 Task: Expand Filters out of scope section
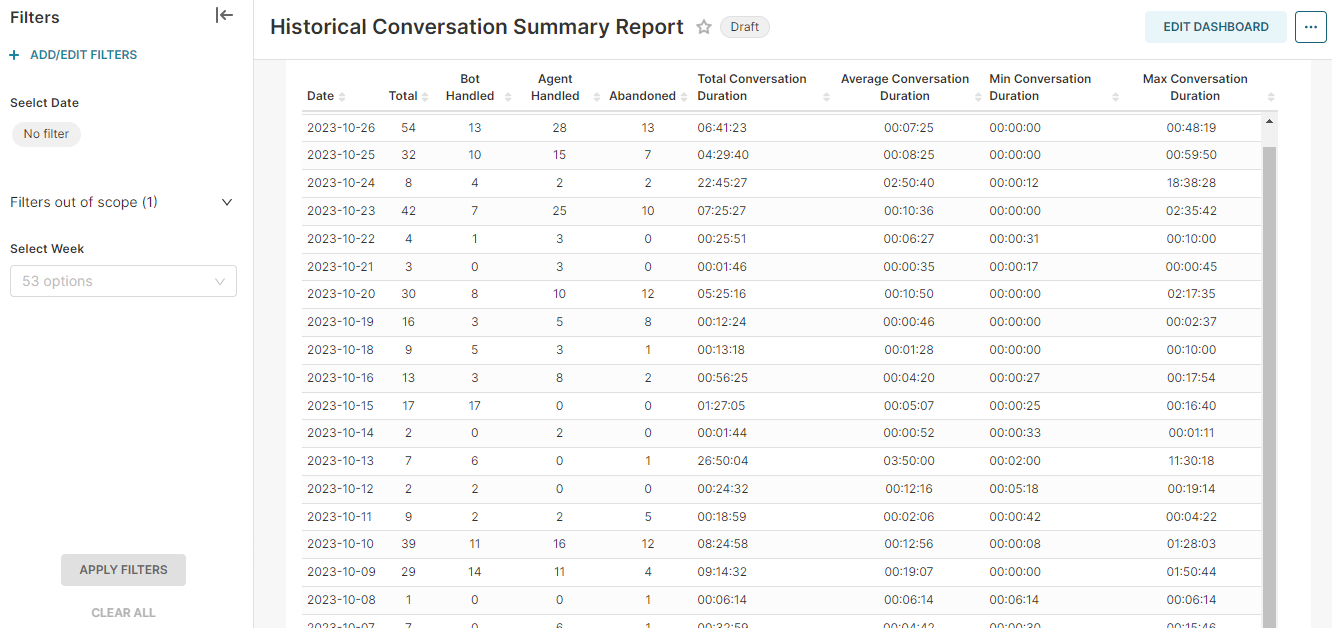(226, 202)
